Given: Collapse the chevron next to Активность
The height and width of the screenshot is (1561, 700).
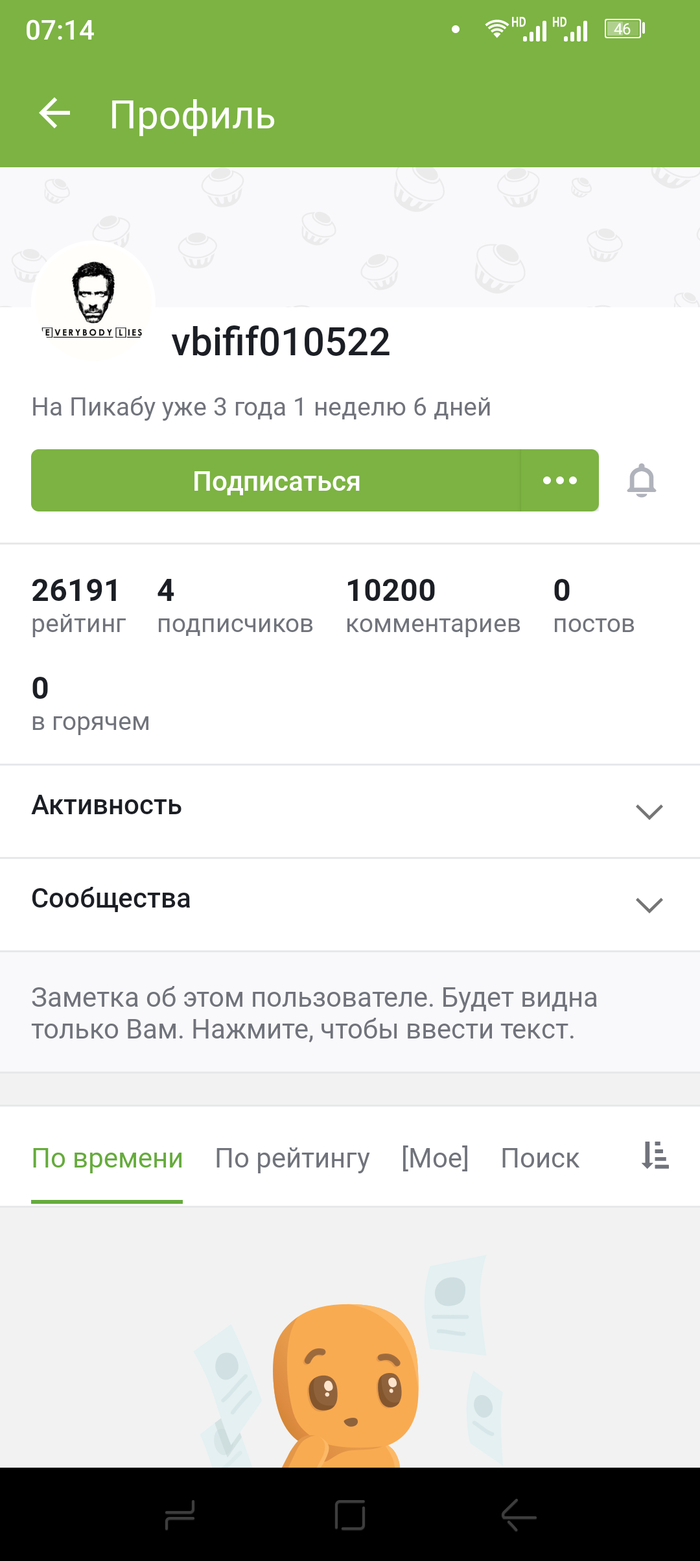Looking at the screenshot, I should 649,811.
